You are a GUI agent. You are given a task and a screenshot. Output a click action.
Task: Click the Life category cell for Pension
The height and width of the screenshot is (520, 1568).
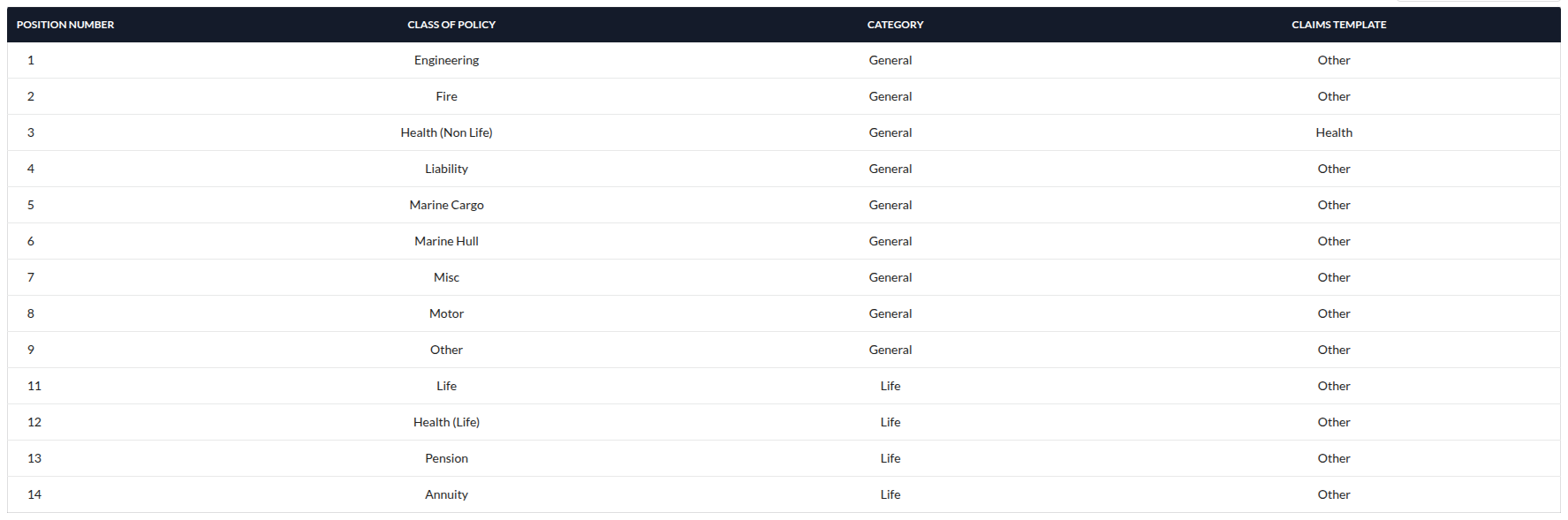coord(890,458)
